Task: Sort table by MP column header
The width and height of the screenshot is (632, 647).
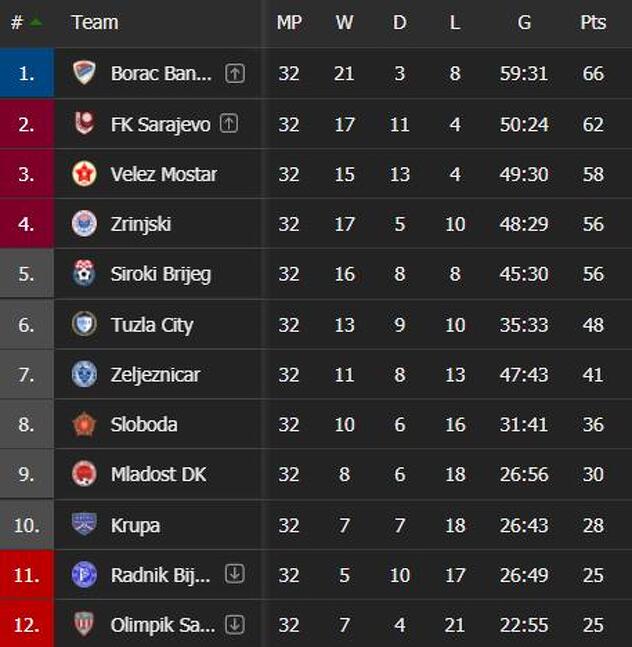Action: [x=289, y=22]
